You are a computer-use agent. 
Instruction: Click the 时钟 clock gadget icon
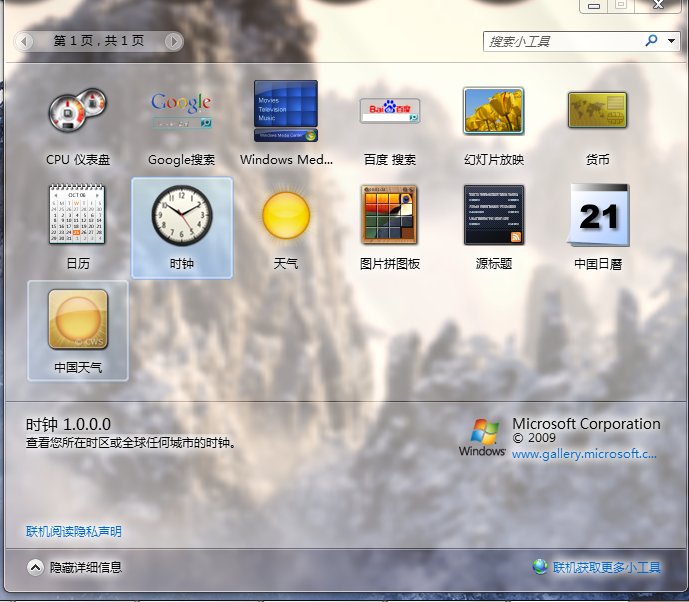pos(181,215)
